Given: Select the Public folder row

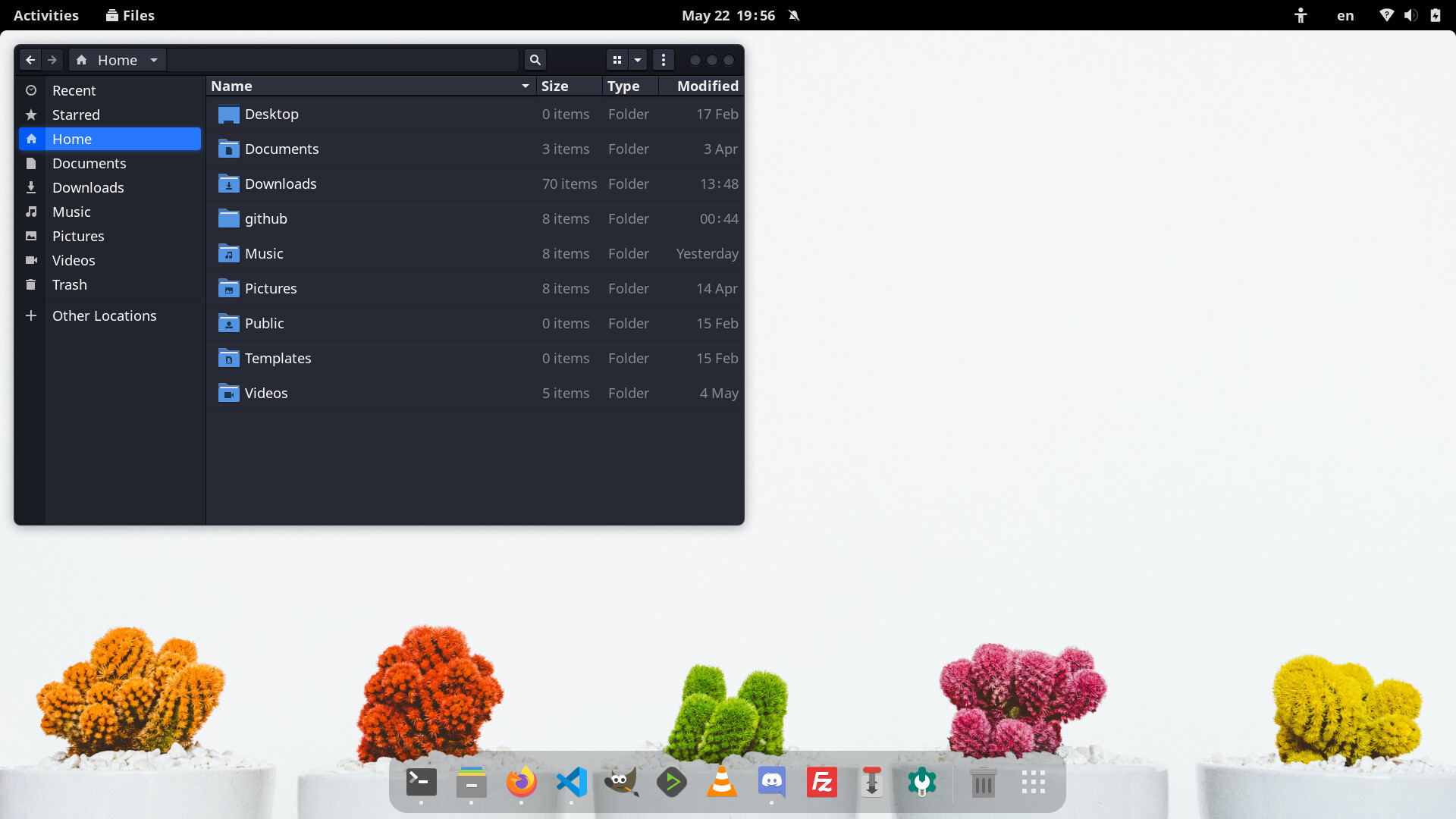Looking at the screenshot, I should (475, 323).
